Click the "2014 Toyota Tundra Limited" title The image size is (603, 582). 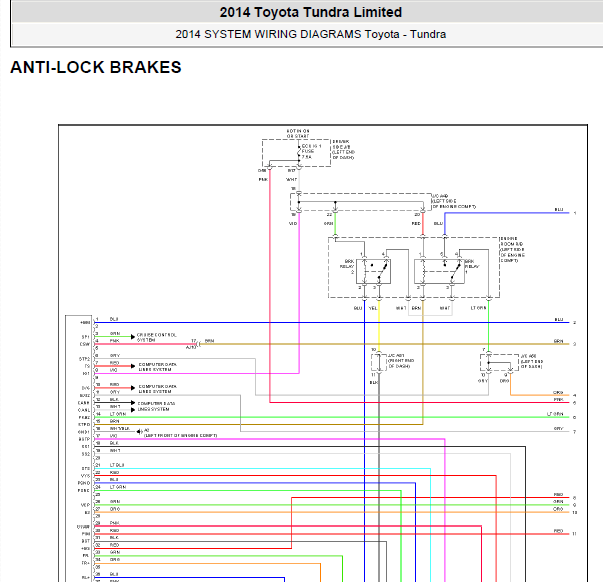(x=311, y=12)
